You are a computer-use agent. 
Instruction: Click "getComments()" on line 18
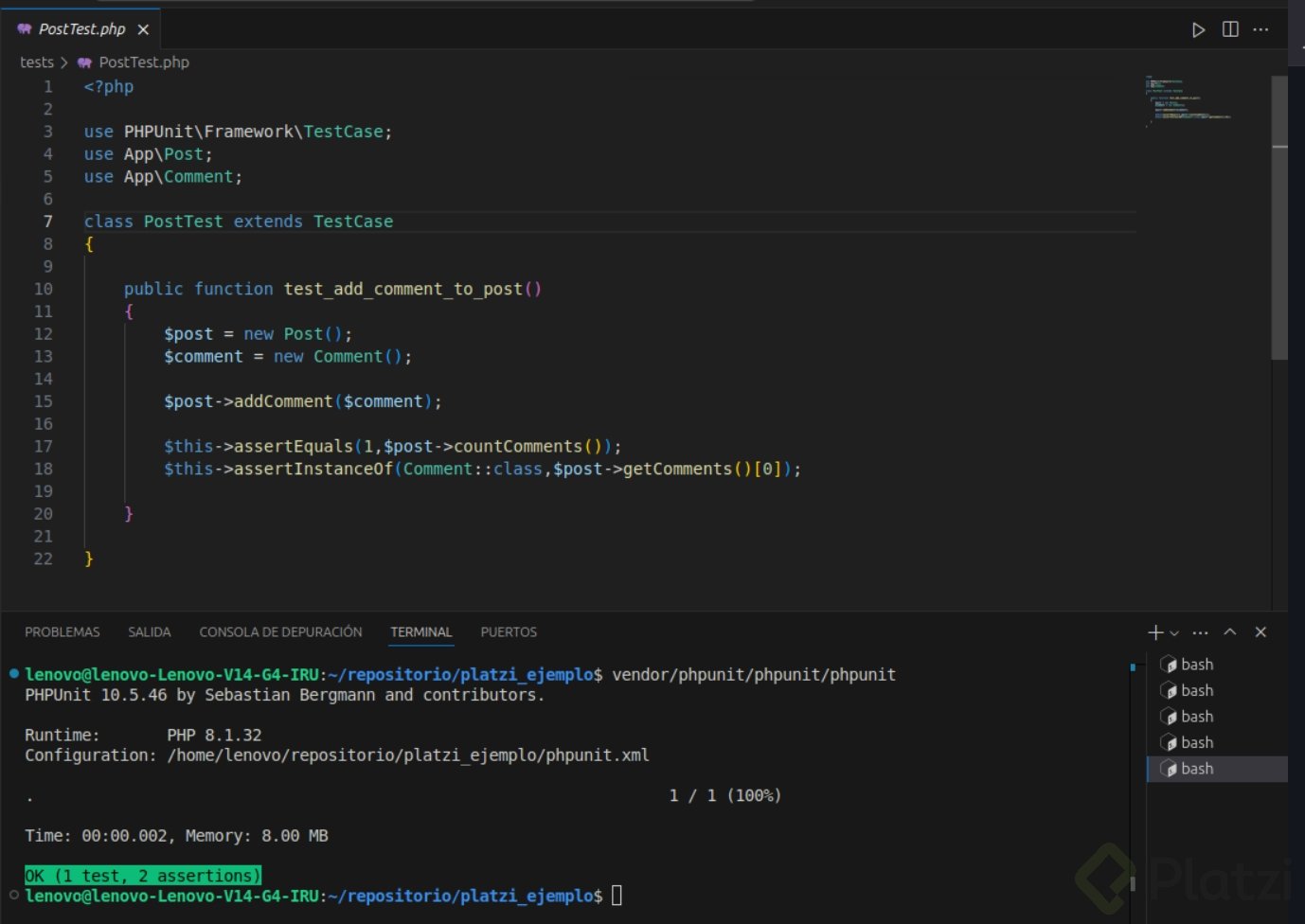pyautogui.click(x=688, y=470)
